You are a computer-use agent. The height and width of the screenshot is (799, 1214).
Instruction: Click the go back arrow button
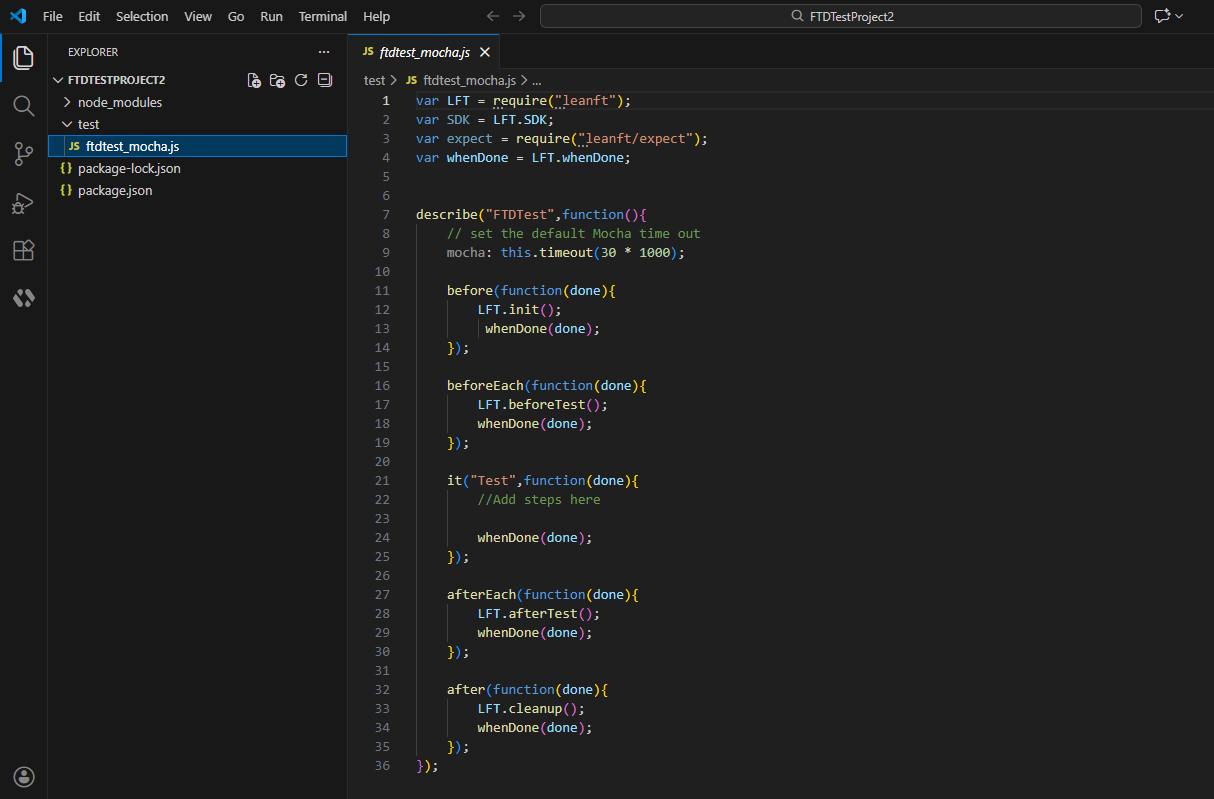[x=493, y=16]
